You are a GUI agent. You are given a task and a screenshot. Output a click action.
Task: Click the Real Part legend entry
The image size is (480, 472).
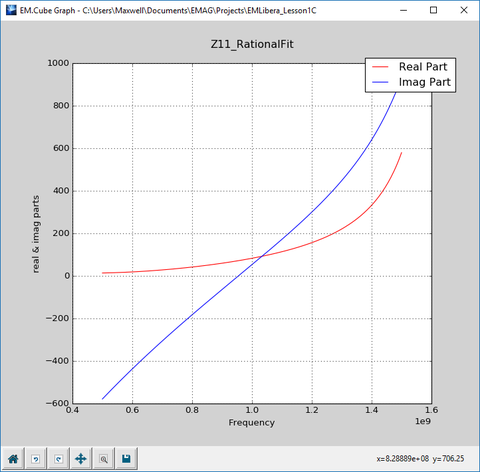point(423,67)
